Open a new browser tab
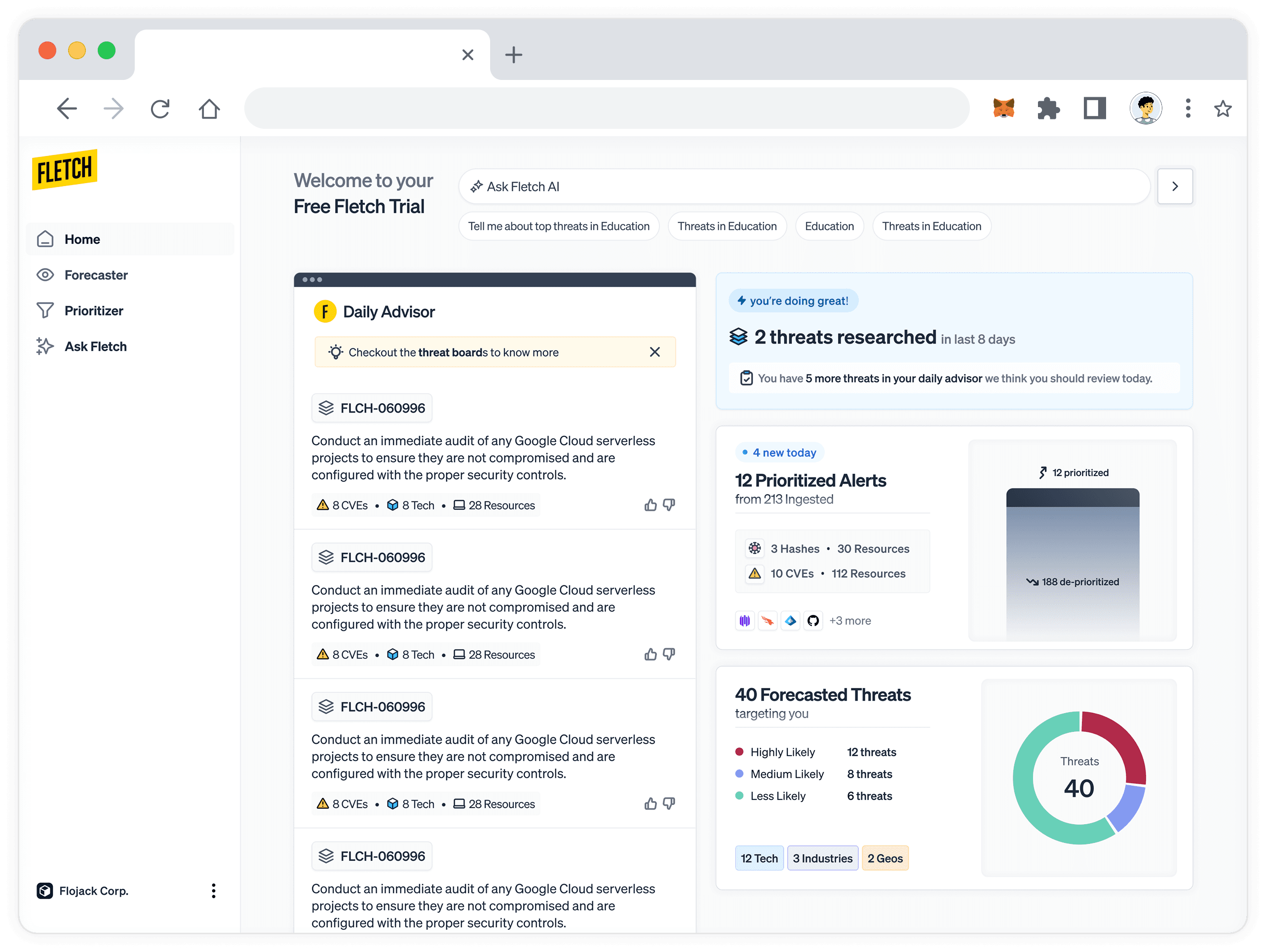 click(513, 55)
